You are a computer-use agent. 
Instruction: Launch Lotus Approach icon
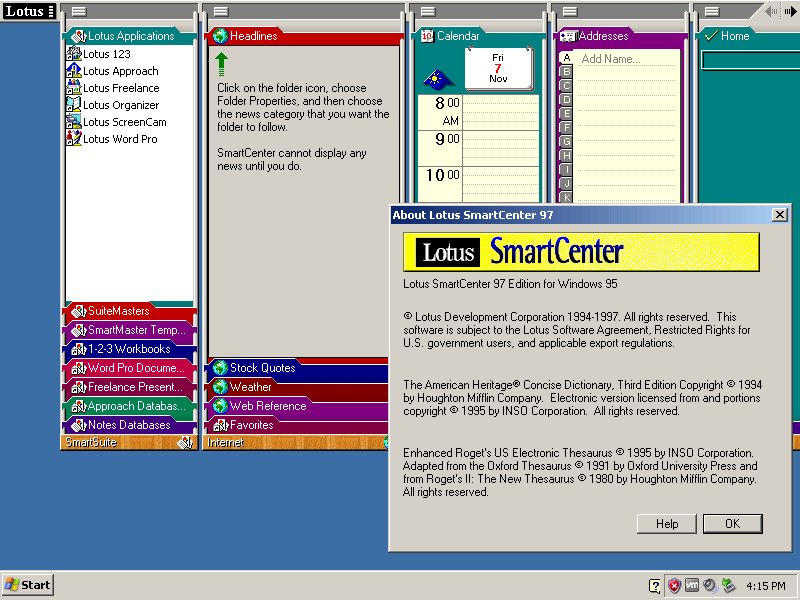[74, 70]
